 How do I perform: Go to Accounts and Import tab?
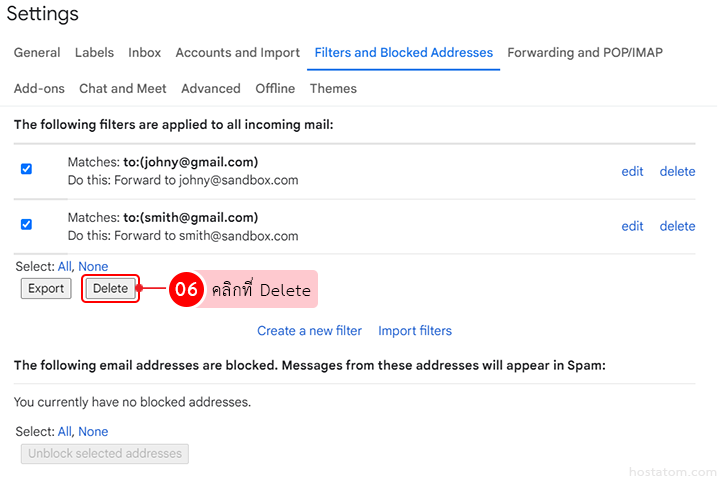click(238, 53)
